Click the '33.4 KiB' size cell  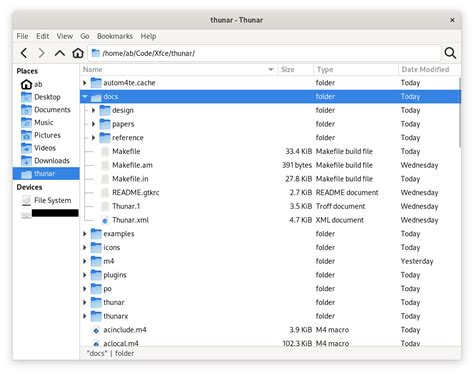pyautogui.click(x=298, y=151)
